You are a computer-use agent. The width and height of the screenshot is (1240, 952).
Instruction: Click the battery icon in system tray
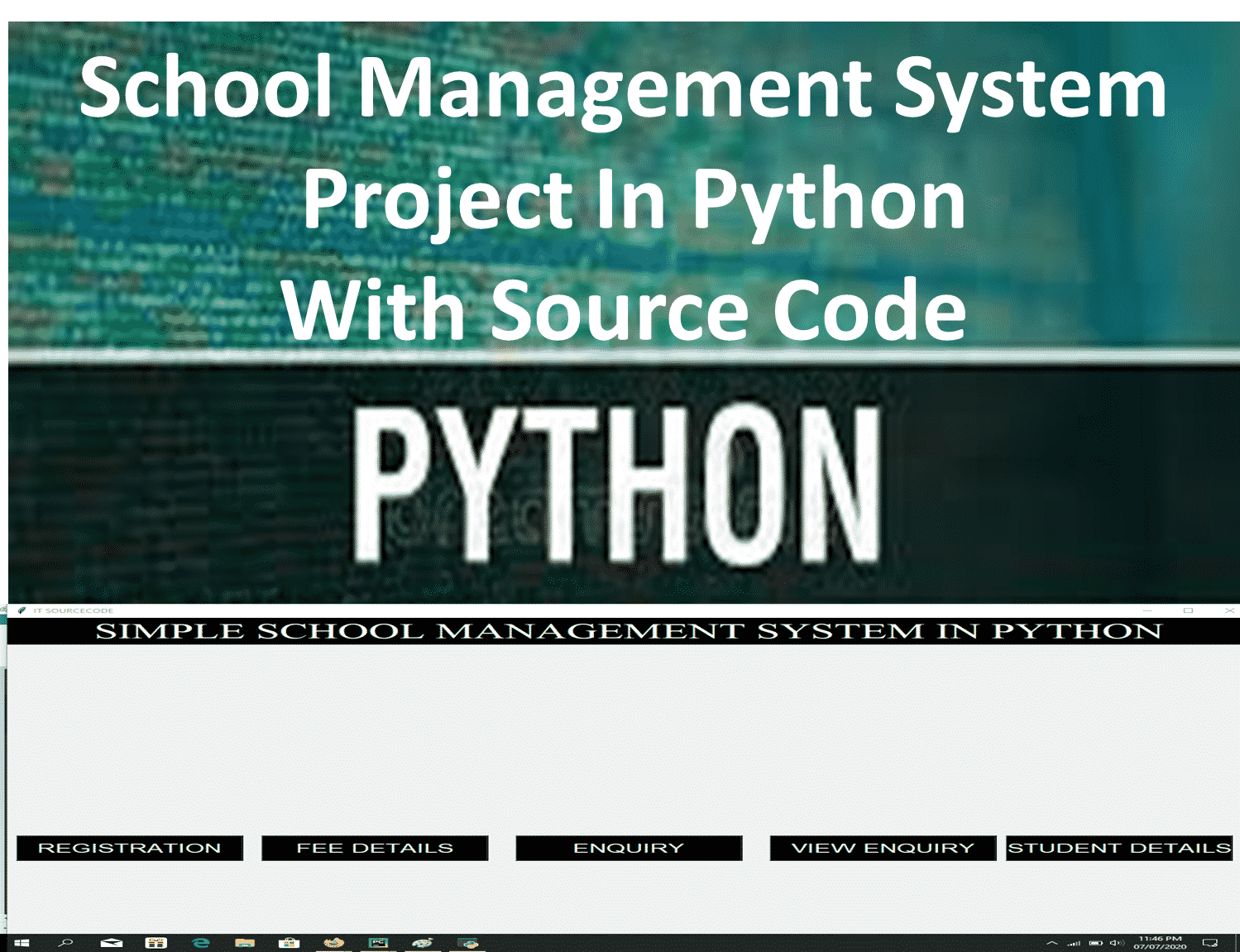pos(1096,942)
